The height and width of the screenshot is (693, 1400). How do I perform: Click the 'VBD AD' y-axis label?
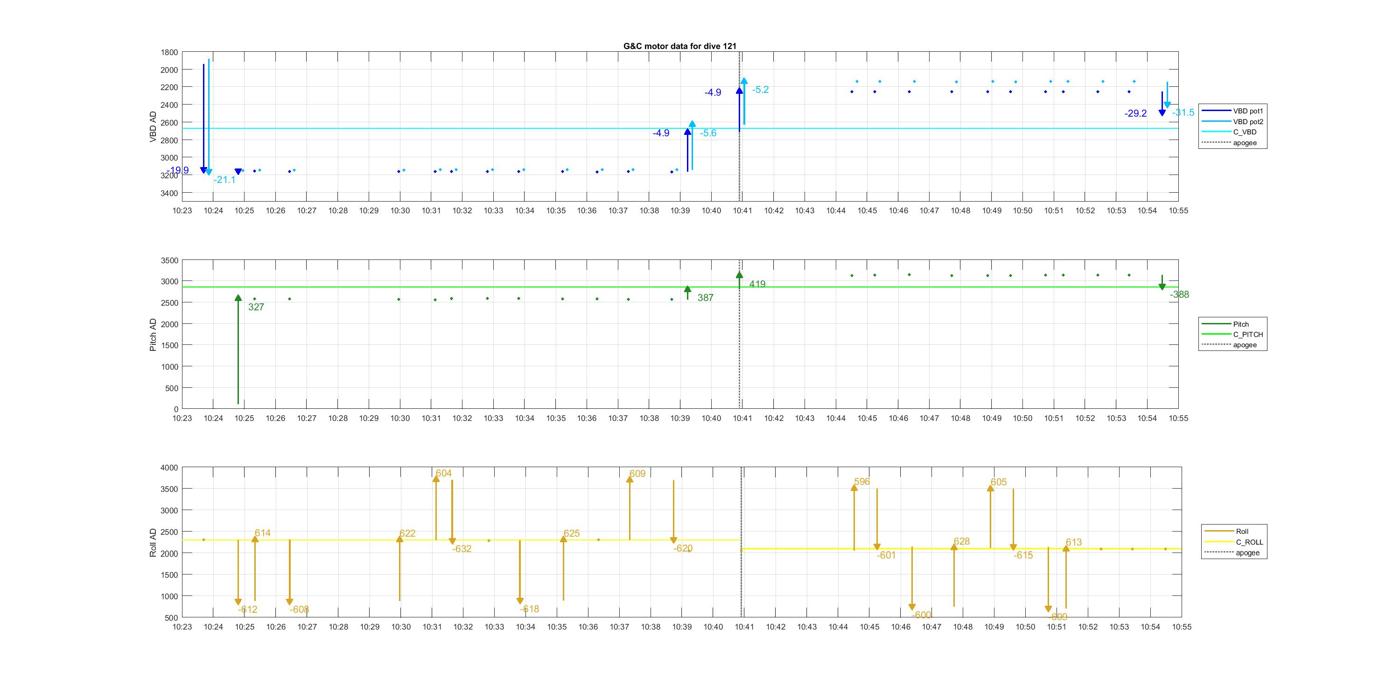click(x=153, y=126)
